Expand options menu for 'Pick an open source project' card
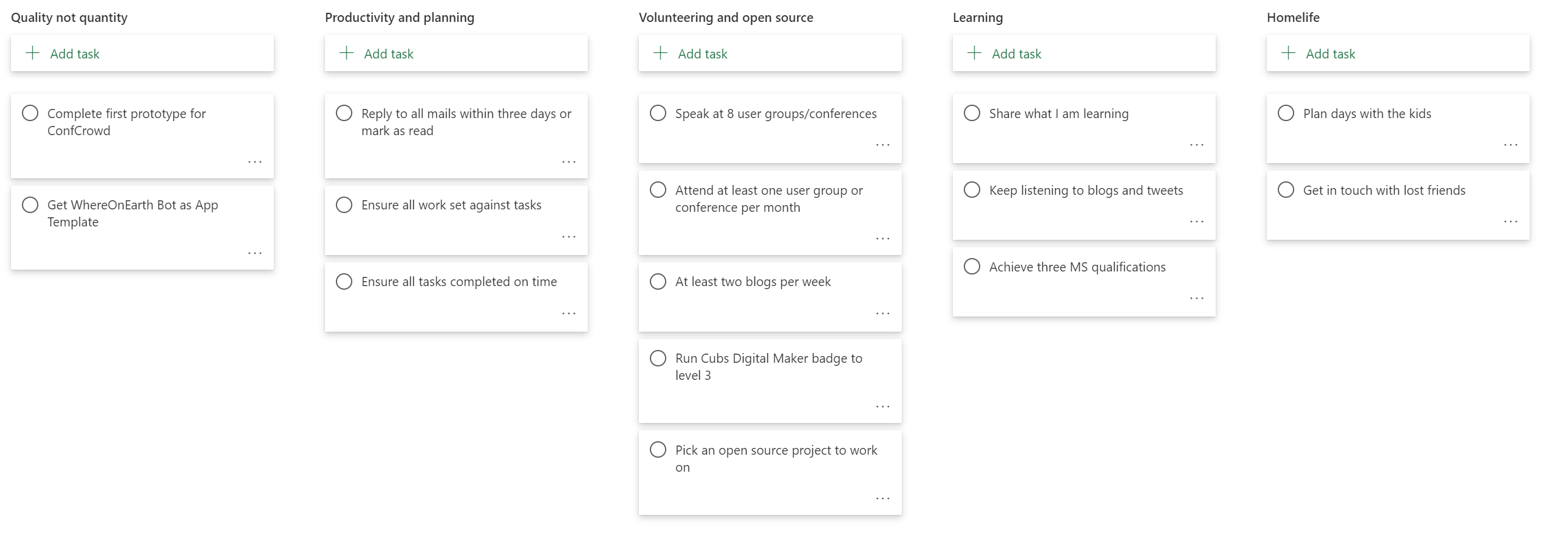Screen dimensions: 1568x535 883,498
